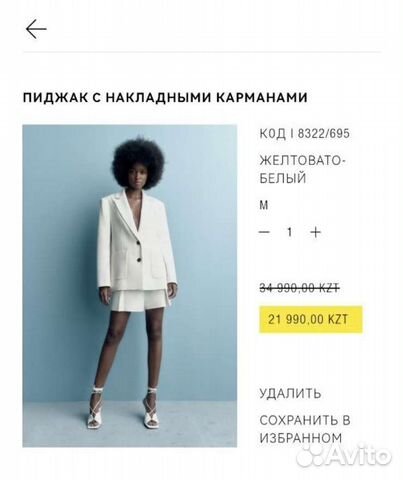Image resolution: width=403 pixels, height=480 pixels.
Task: Click the divider line under the back arrow
Action: (x=202, y=52)
